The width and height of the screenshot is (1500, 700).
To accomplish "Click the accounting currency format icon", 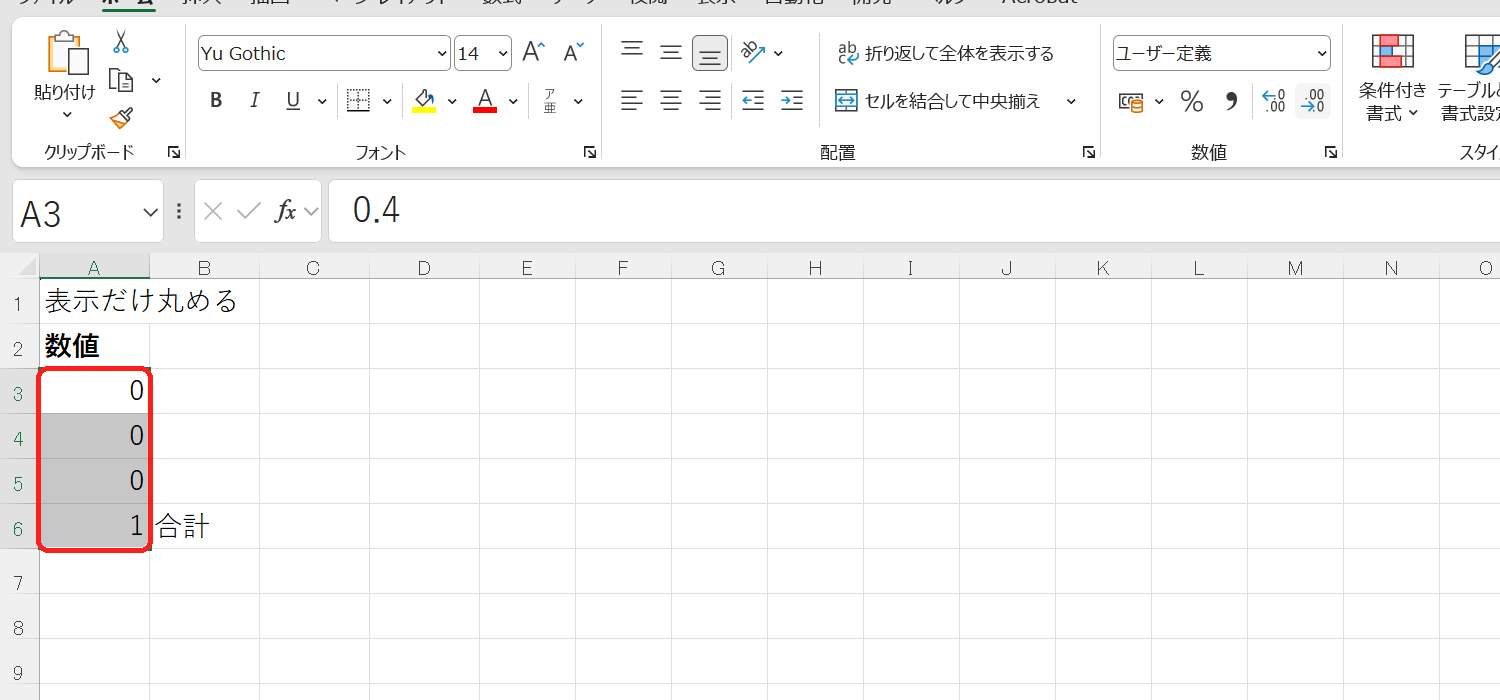I will pyautogui.click(x=1131, y=101).
